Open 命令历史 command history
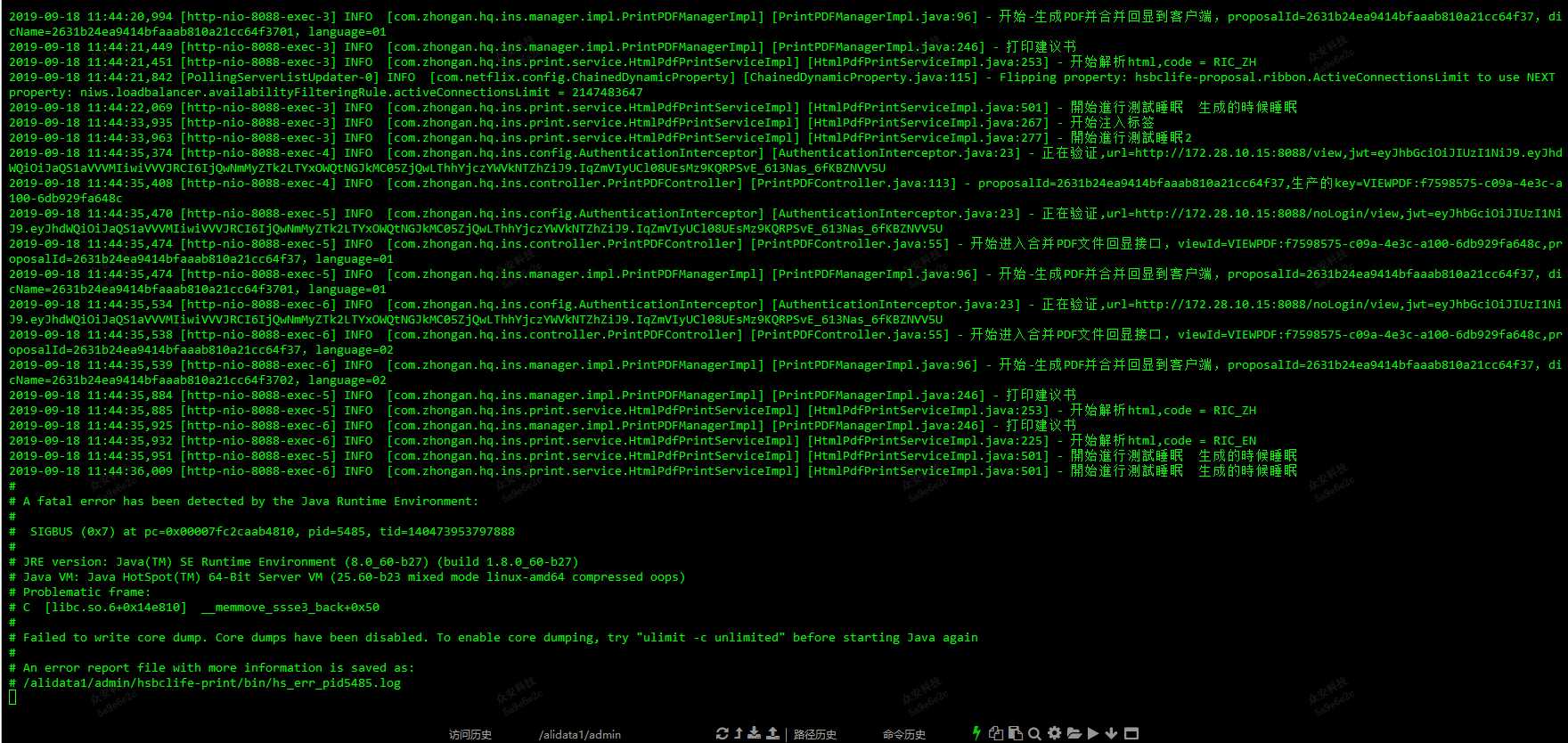The width and height of the screenshot is (1568, 743). 904,735
